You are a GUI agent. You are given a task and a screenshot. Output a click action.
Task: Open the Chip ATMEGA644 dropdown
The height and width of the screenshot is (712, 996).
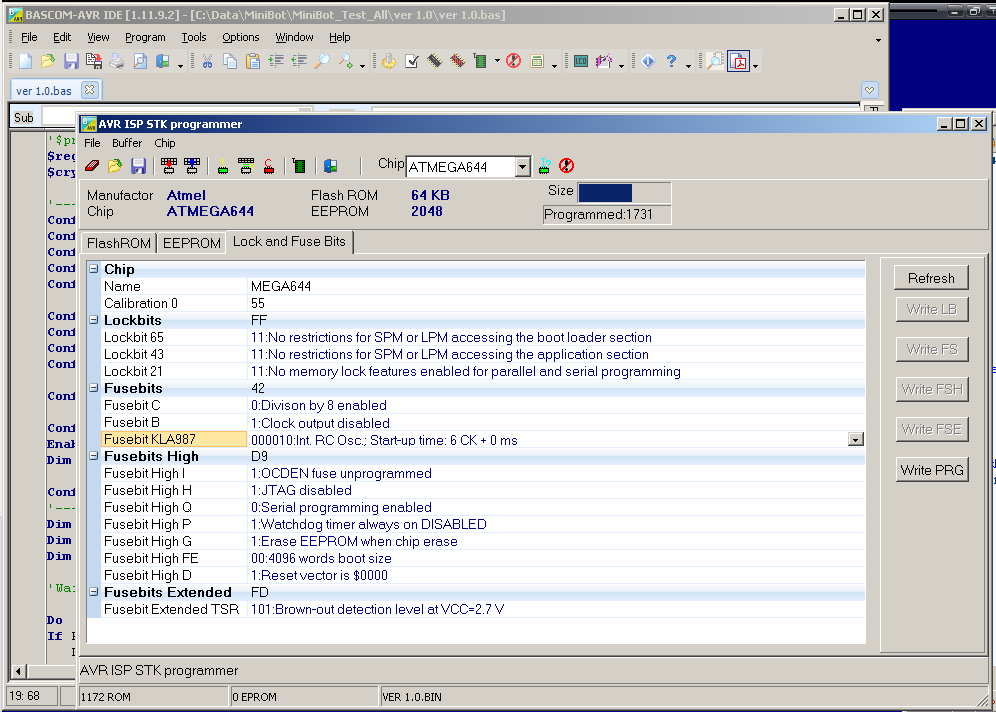(x=522, y=167)
